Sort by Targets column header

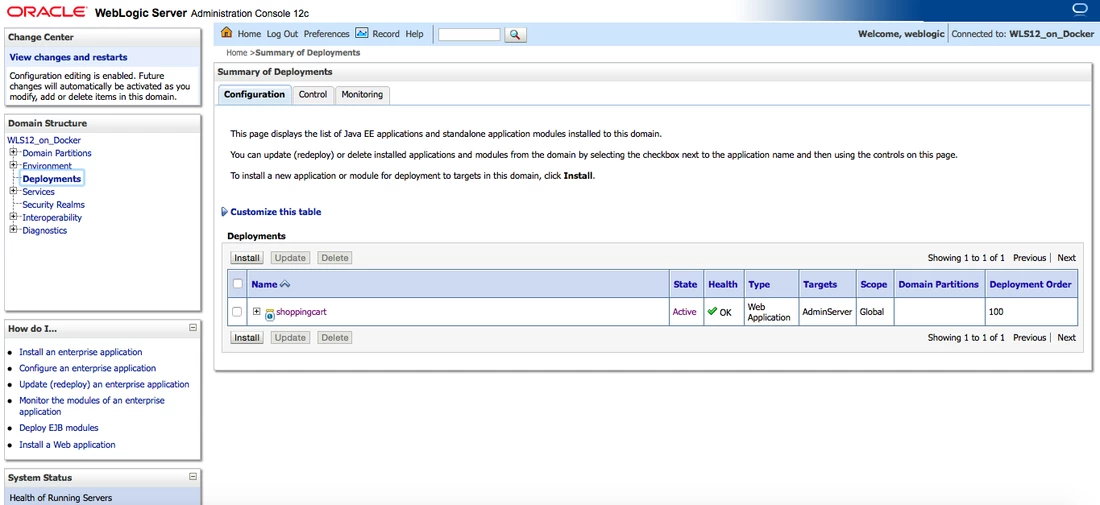click(x=820, y=284)
